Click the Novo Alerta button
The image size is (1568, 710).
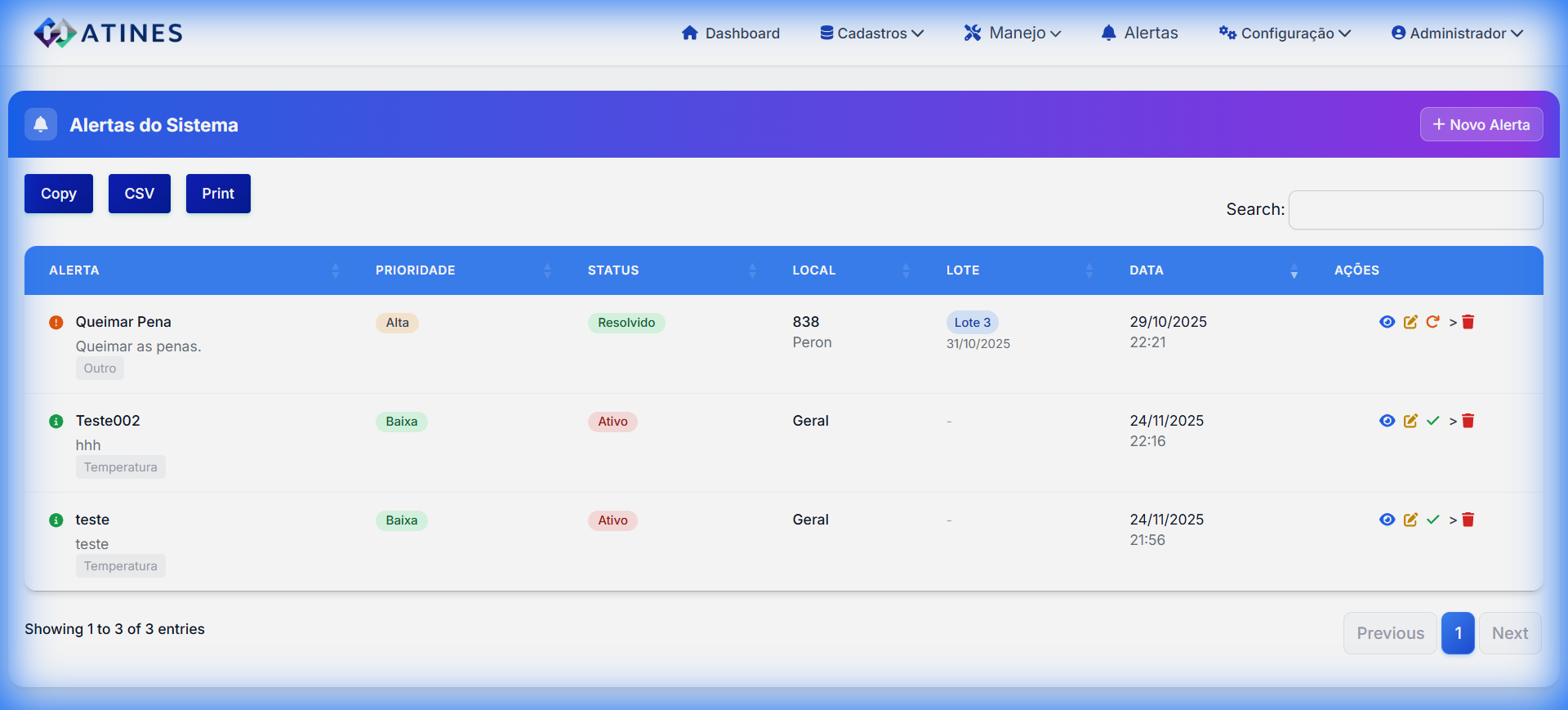(1481, 124)
